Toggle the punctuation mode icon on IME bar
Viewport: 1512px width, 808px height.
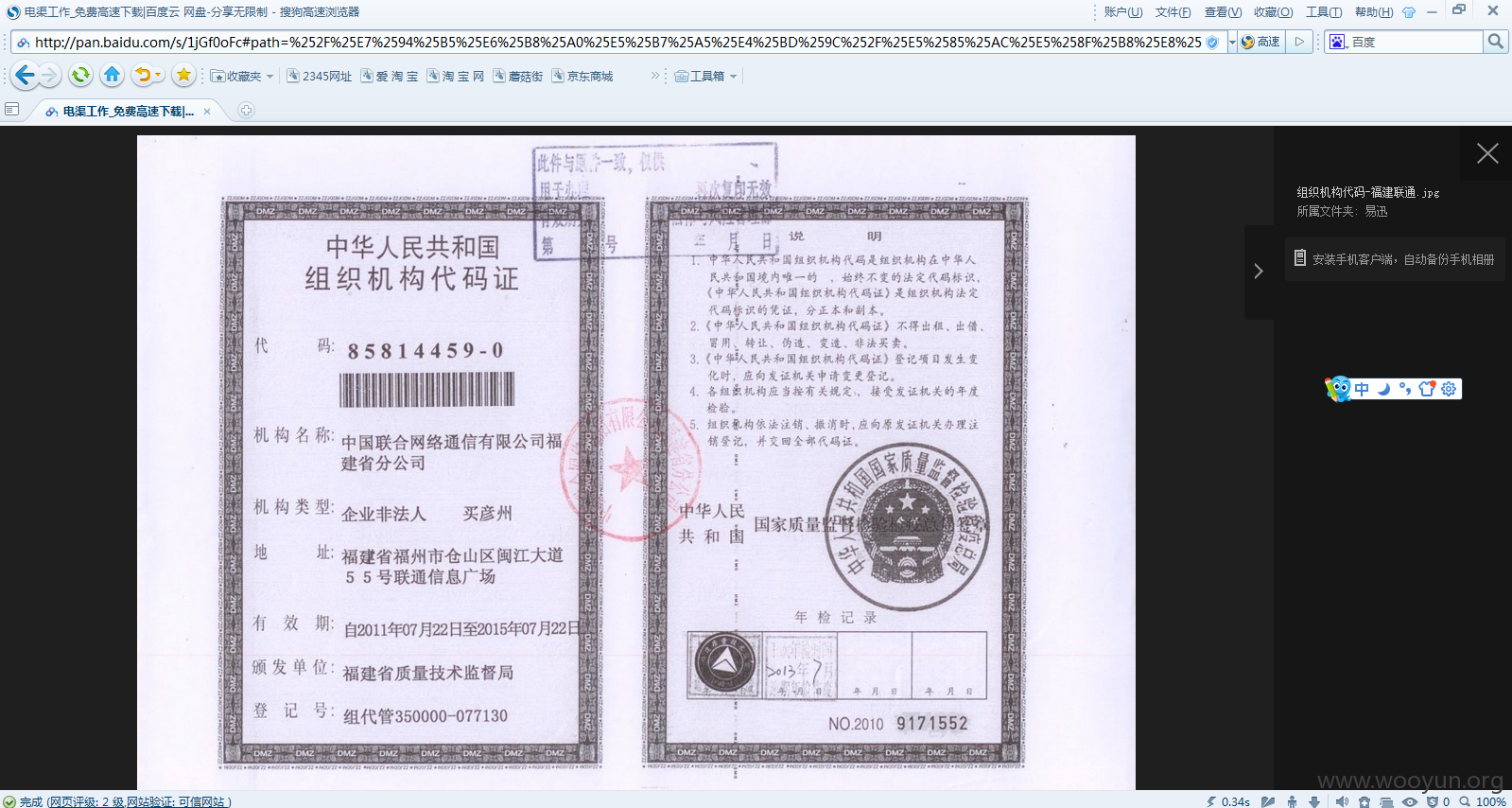tap(1405, 389)
